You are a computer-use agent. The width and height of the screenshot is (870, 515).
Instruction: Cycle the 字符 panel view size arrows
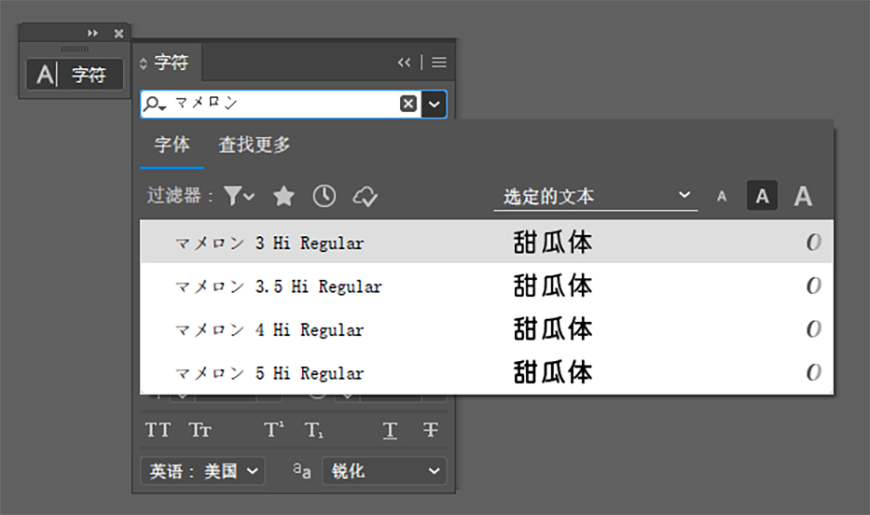tap(143, 63)
